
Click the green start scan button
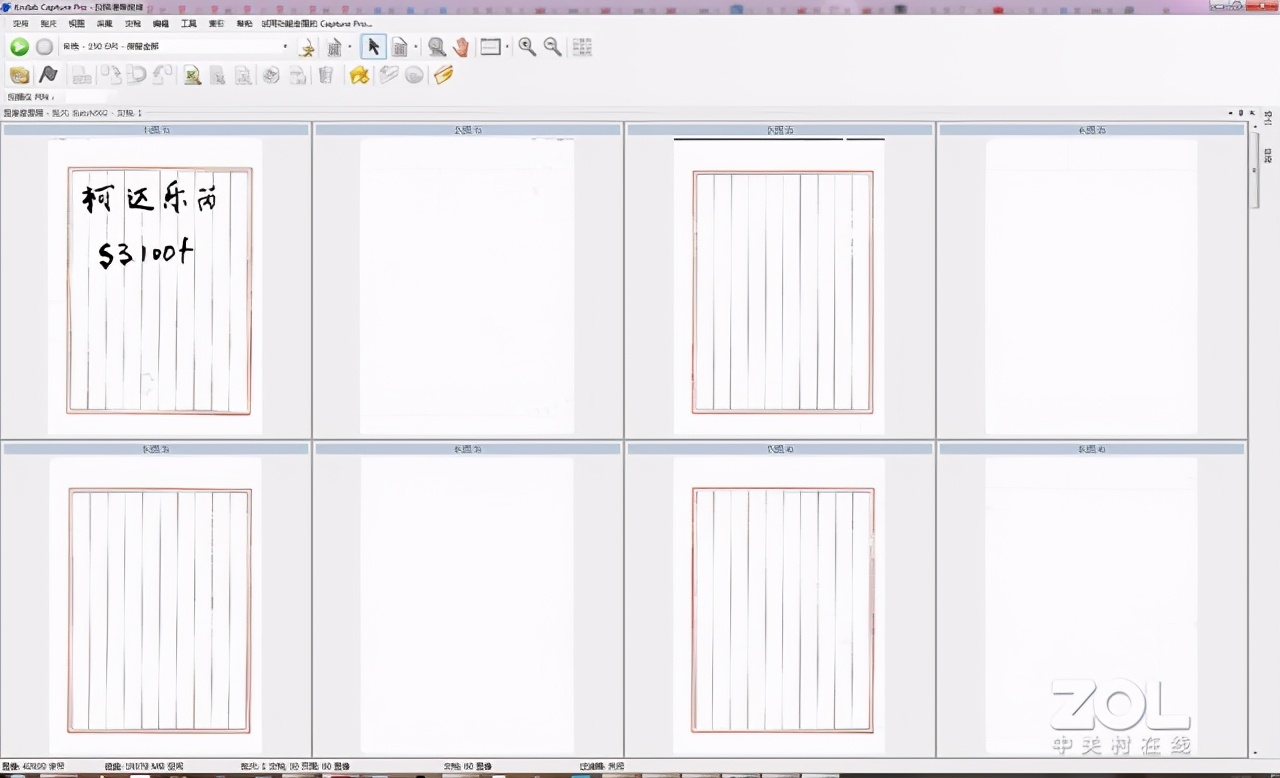pyautogui.click(x=19, y=47)
